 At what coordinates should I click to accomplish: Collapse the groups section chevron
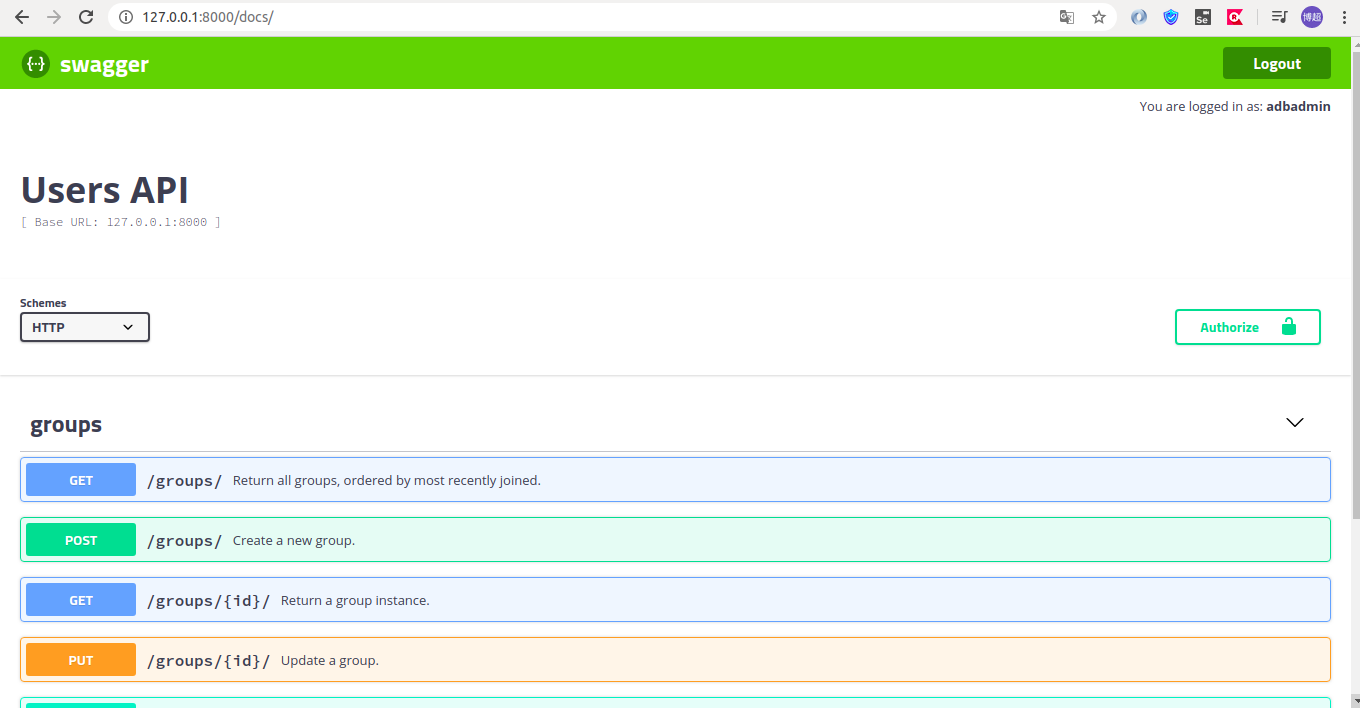click(x=1295, y=423)
